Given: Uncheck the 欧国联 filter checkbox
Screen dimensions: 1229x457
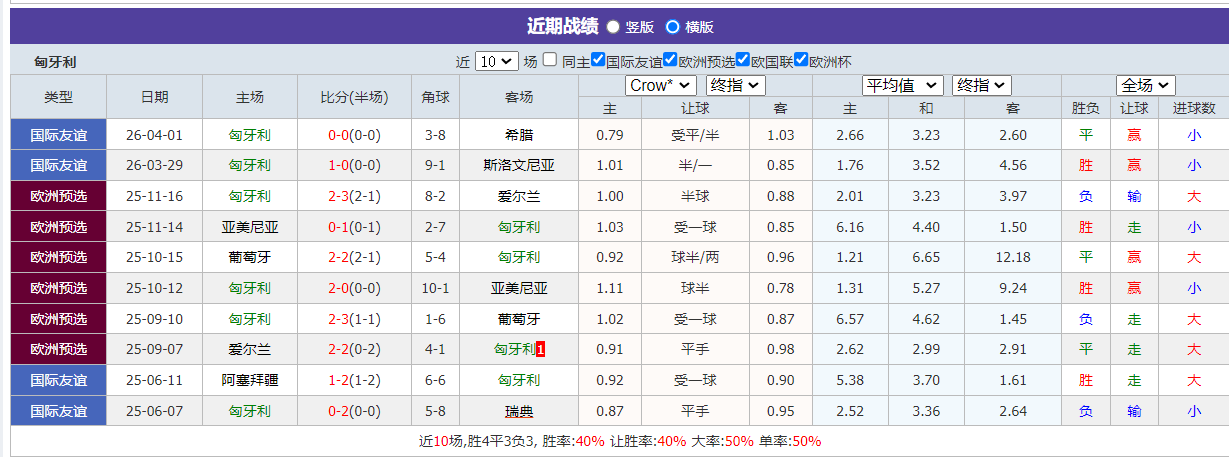Looking at the screenshot, I should [x=743, y=60].
